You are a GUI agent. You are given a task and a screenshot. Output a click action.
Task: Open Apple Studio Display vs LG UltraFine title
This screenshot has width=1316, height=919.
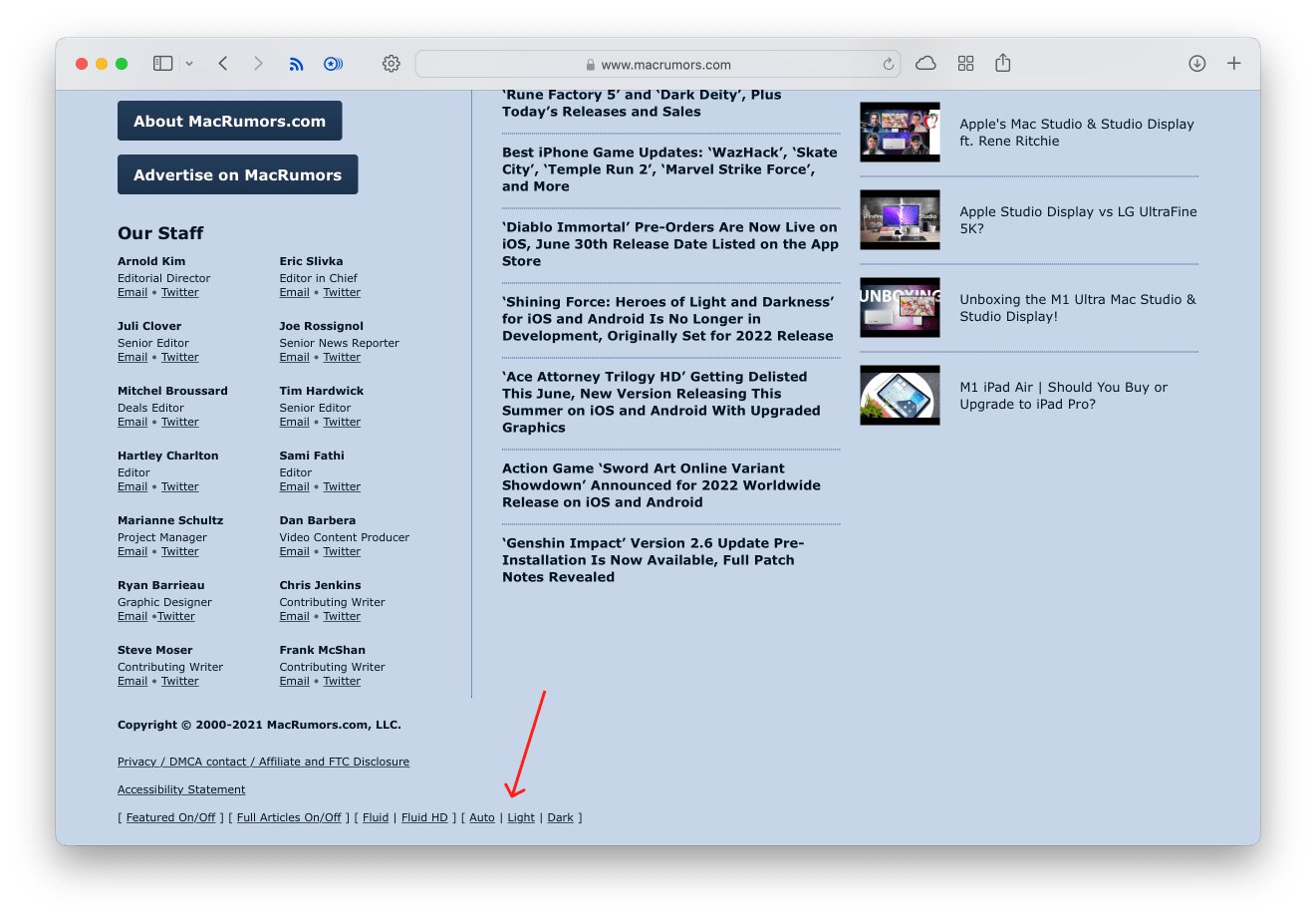[x=1079, y=220]
